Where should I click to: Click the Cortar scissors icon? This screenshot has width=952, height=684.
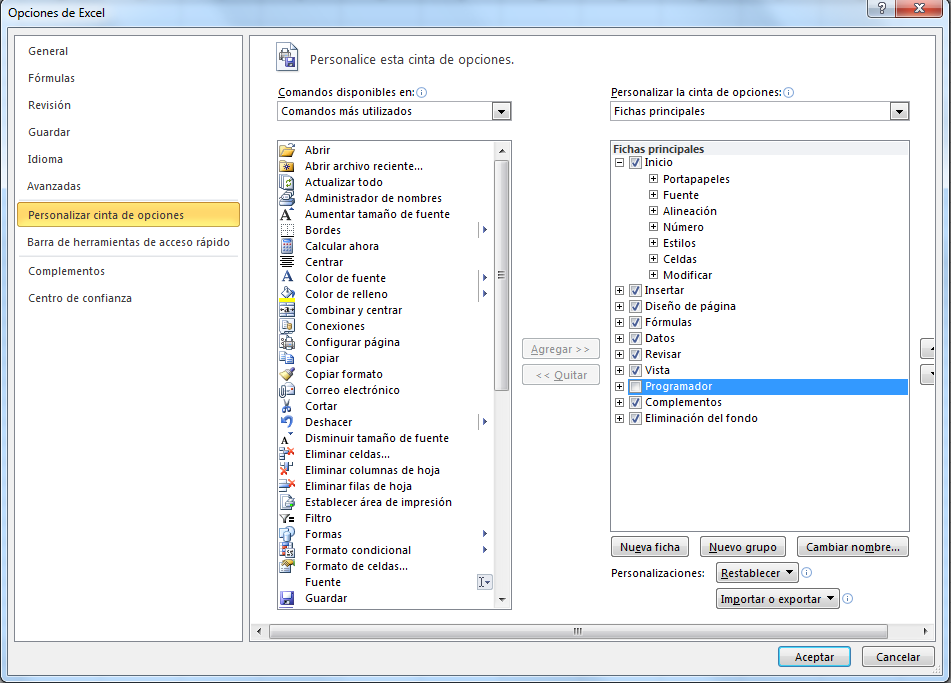click(x=287, y=406)
